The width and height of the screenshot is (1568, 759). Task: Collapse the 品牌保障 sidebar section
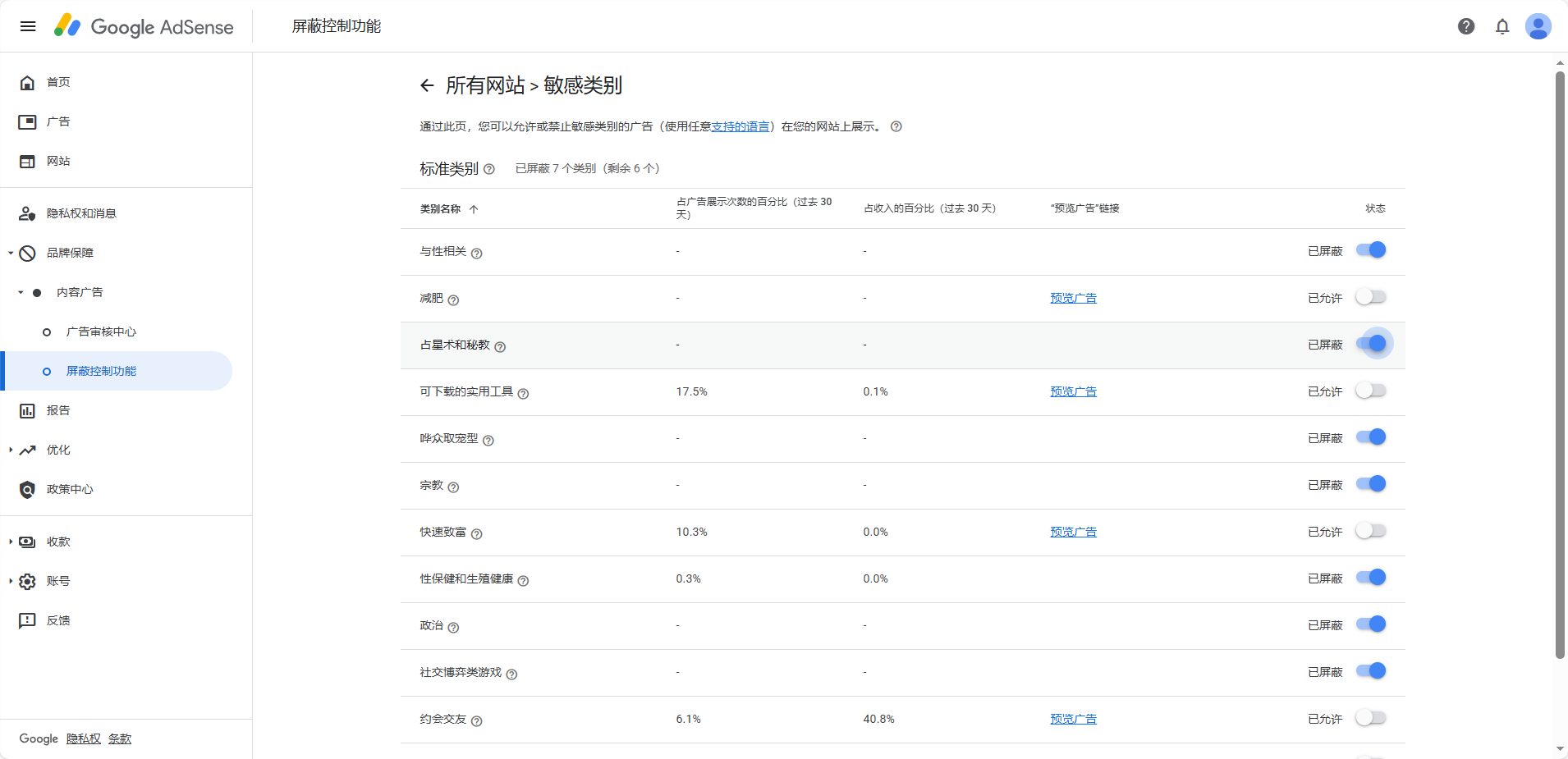[11, 253]
